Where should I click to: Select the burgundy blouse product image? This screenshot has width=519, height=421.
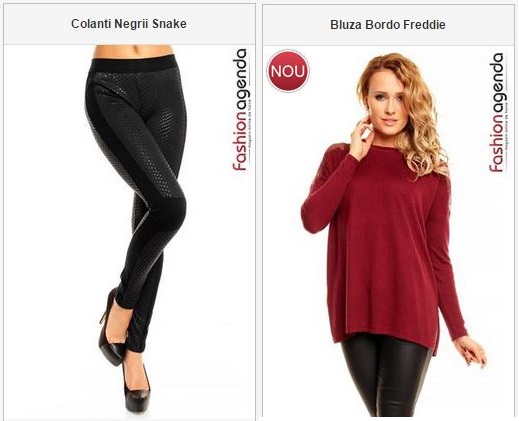point(388,231)
